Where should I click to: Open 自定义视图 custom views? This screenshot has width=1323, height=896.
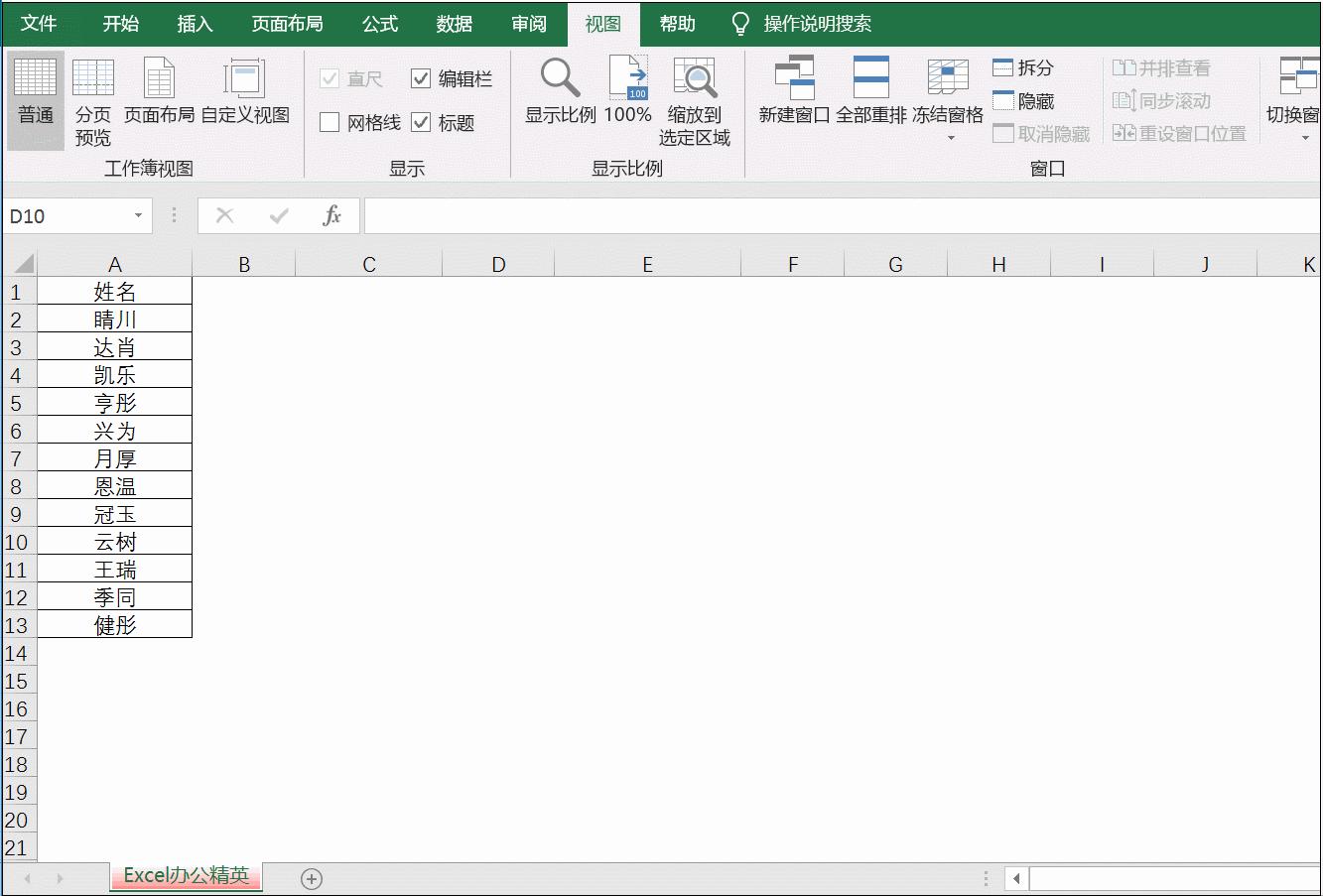click(x=243, y=99)
